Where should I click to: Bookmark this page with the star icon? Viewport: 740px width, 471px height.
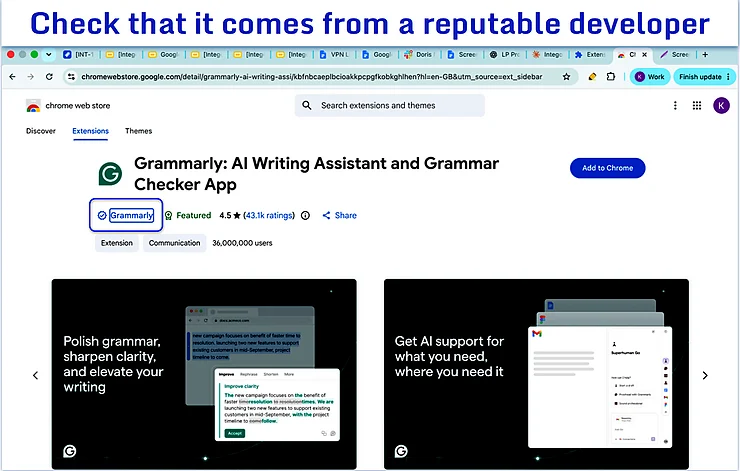(566, 76)
